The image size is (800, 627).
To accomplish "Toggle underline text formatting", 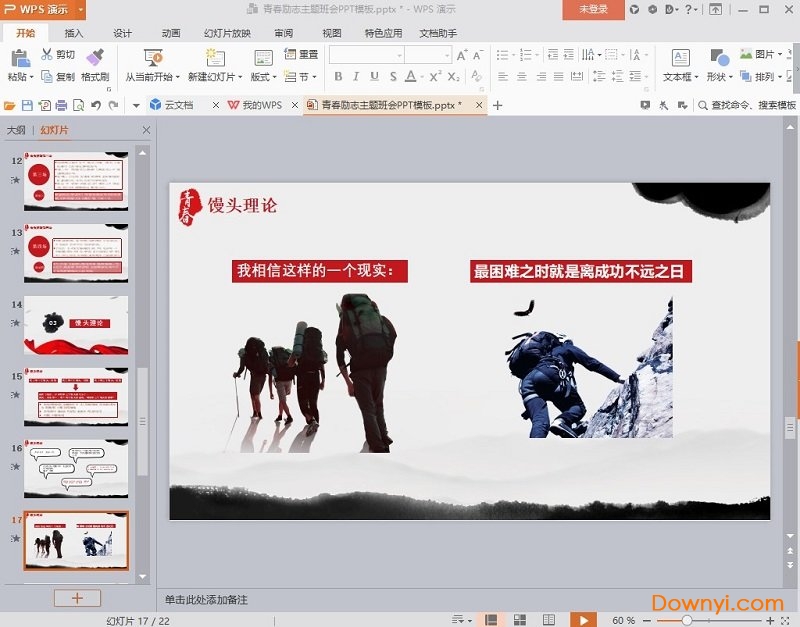I will 375,77.
